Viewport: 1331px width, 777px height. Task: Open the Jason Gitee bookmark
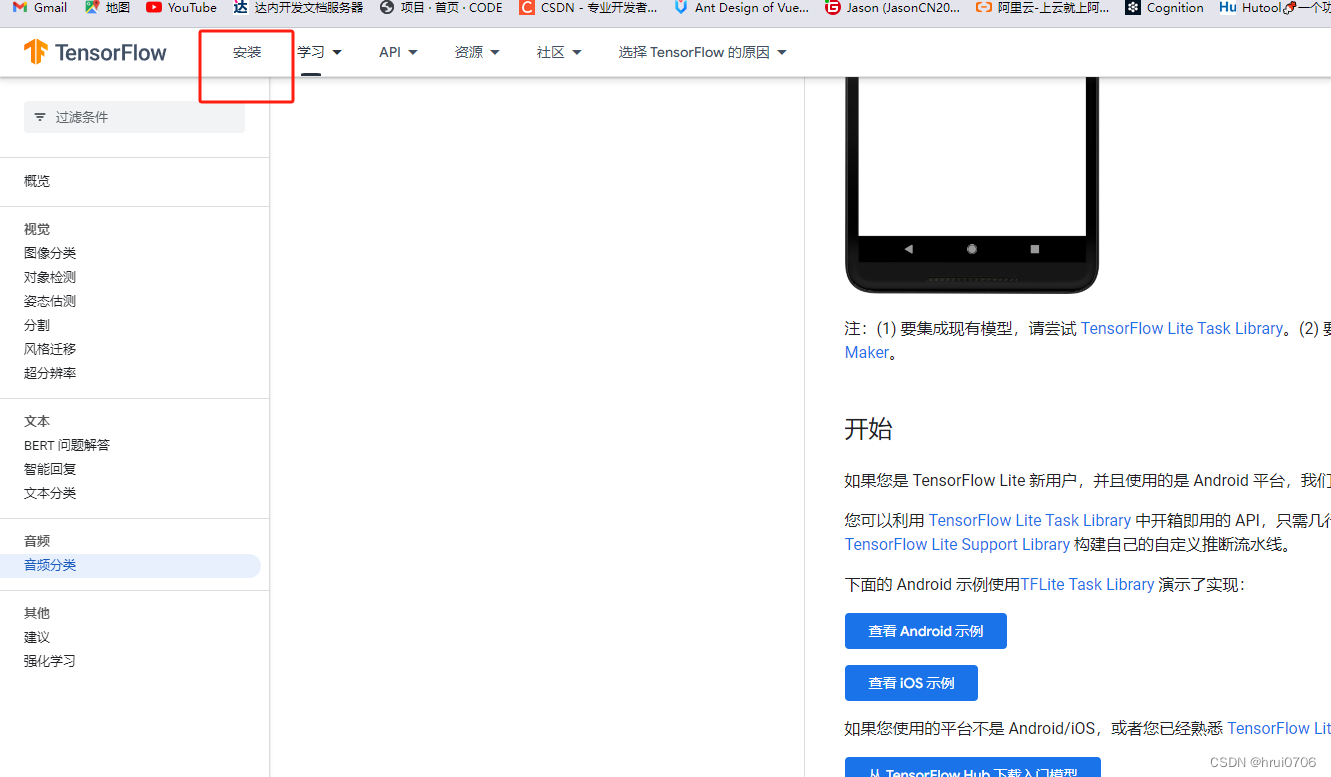pyautogui.click(x=892, y=8)
